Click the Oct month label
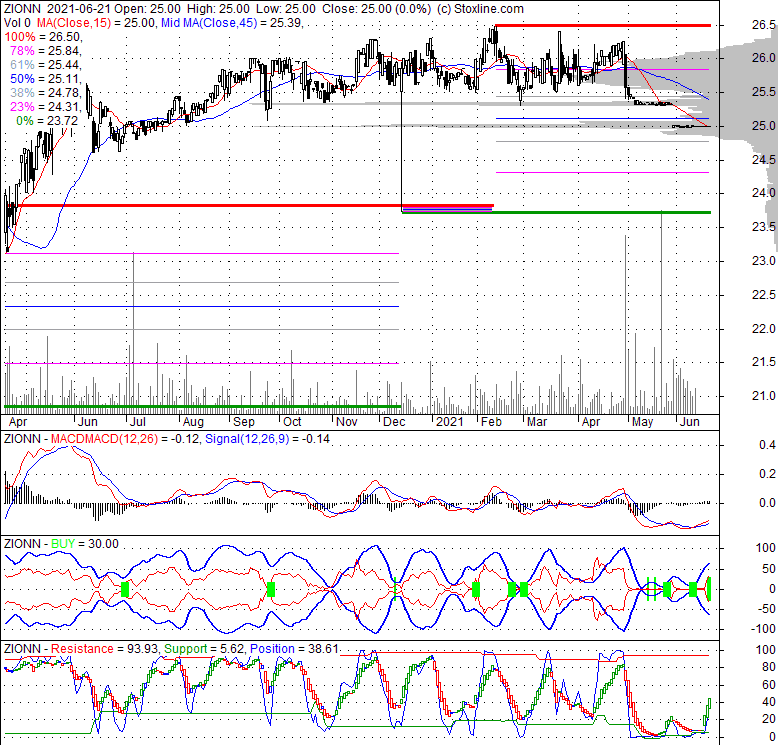This screenshot has height=745, width=780. [292, 422]
